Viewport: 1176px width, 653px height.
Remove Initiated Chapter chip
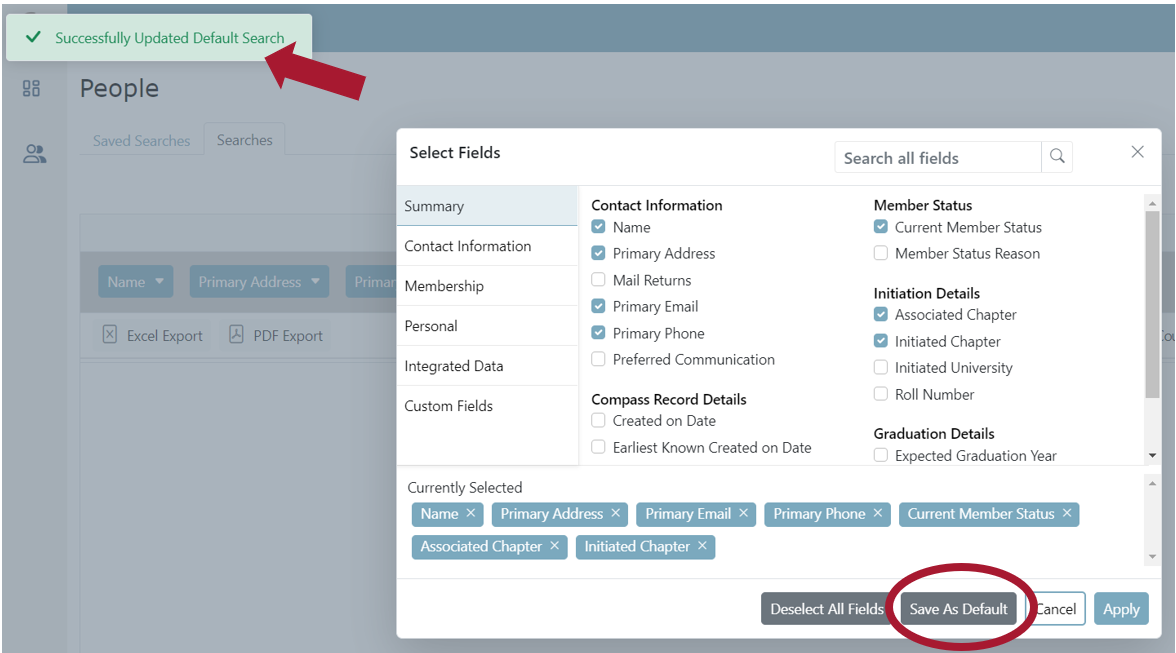702,546
